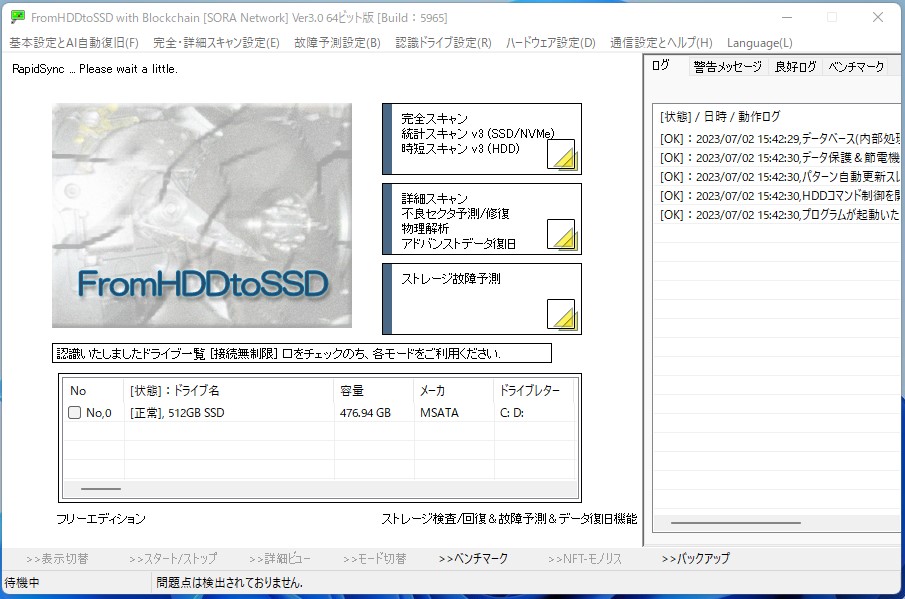Click the >>表示切替 button
Screen dimensions: 905x599
pyautogui.click(x=57, y=559)
